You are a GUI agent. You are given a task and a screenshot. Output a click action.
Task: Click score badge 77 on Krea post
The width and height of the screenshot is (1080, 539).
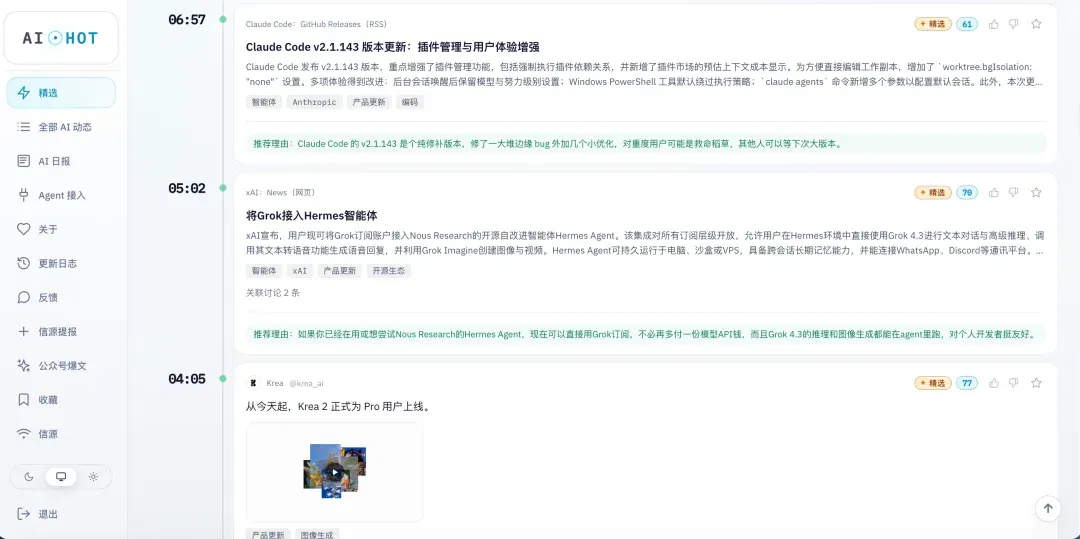click(x=966, y=383)
